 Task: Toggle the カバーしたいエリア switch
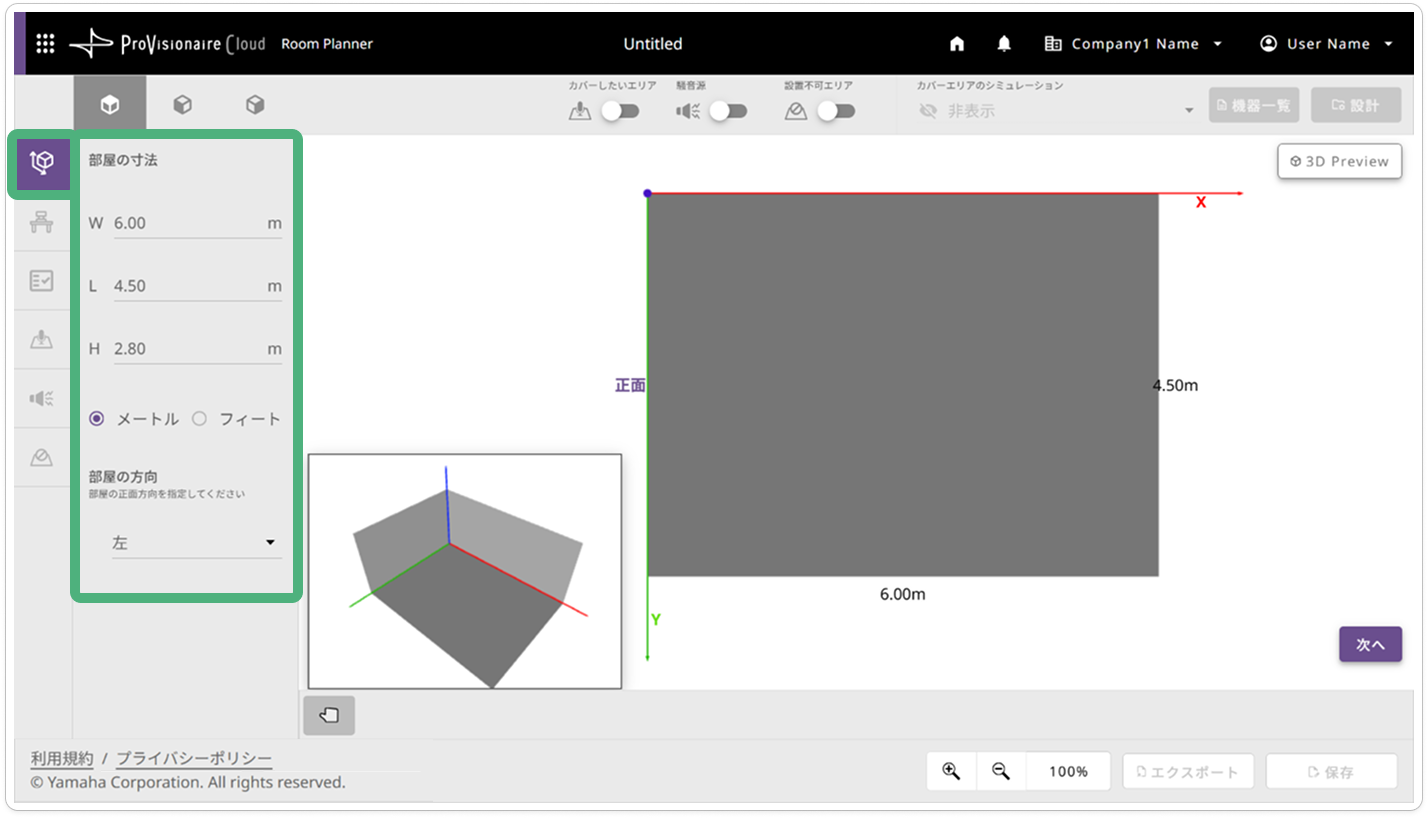pos(620,111)
